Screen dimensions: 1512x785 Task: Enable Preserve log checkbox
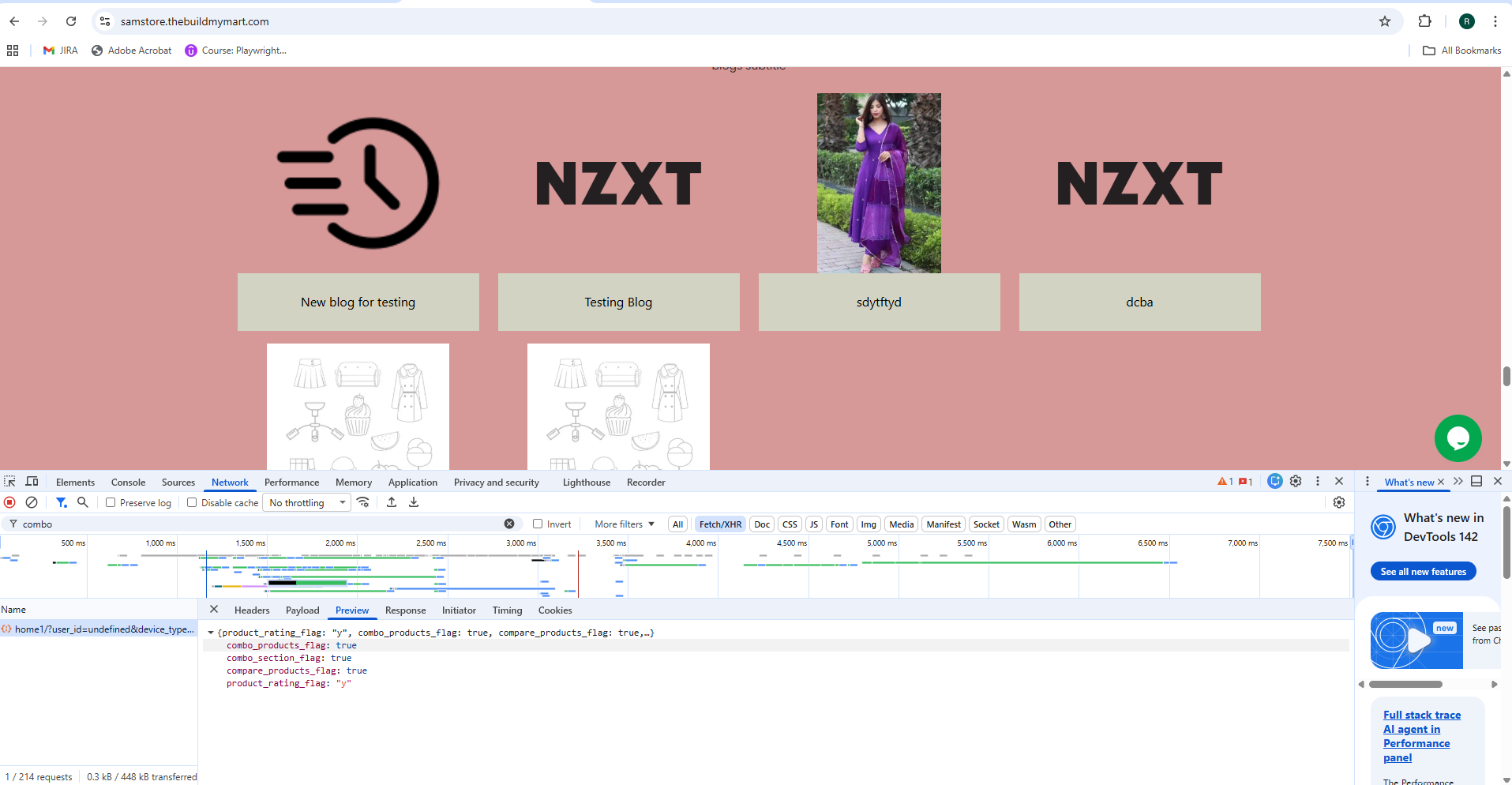[x=111, y=502]
